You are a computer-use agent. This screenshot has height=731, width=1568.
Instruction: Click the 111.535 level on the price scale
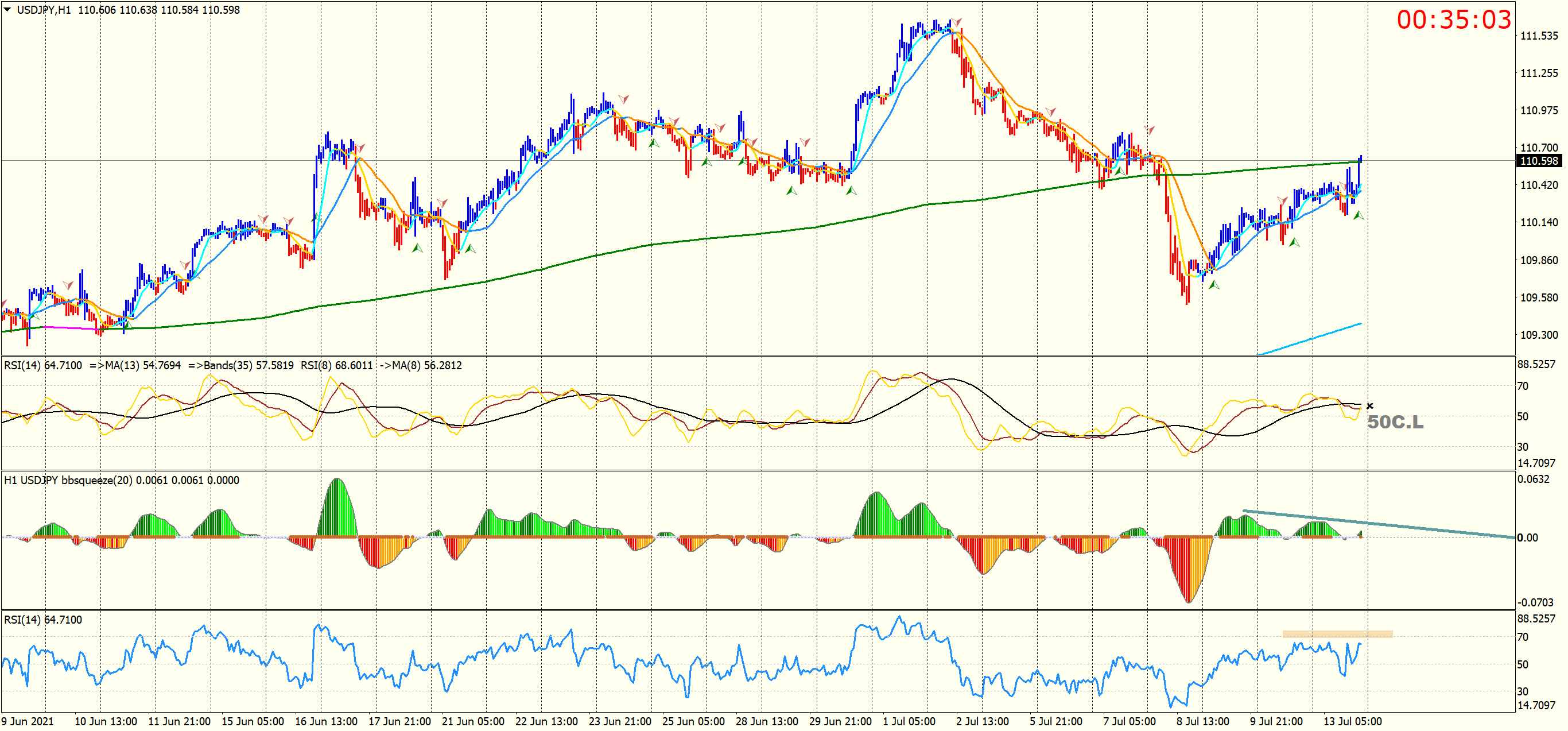pos(1539,36)
